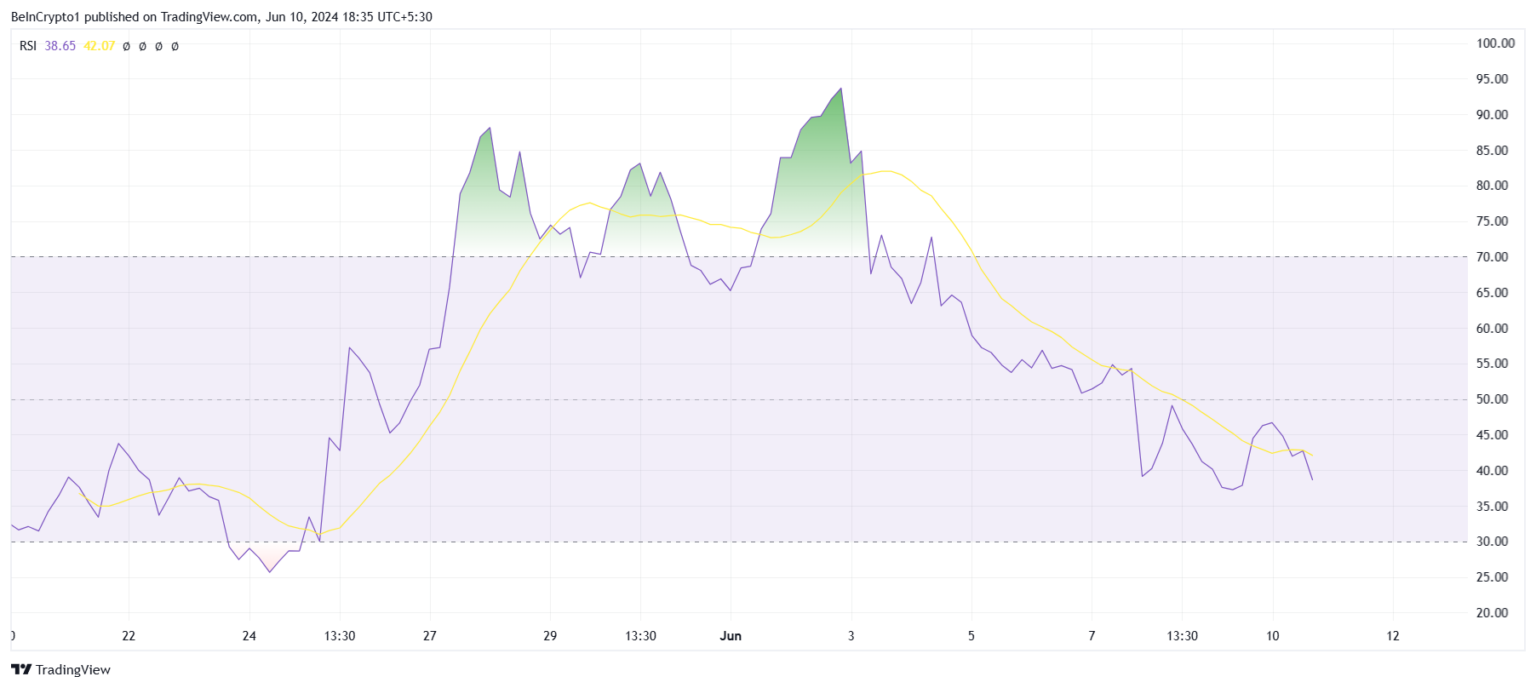The width and height of the screenshot is (1536, 688).
Task: Click the purple RSI value 38.65
Action: pos(60,46)
